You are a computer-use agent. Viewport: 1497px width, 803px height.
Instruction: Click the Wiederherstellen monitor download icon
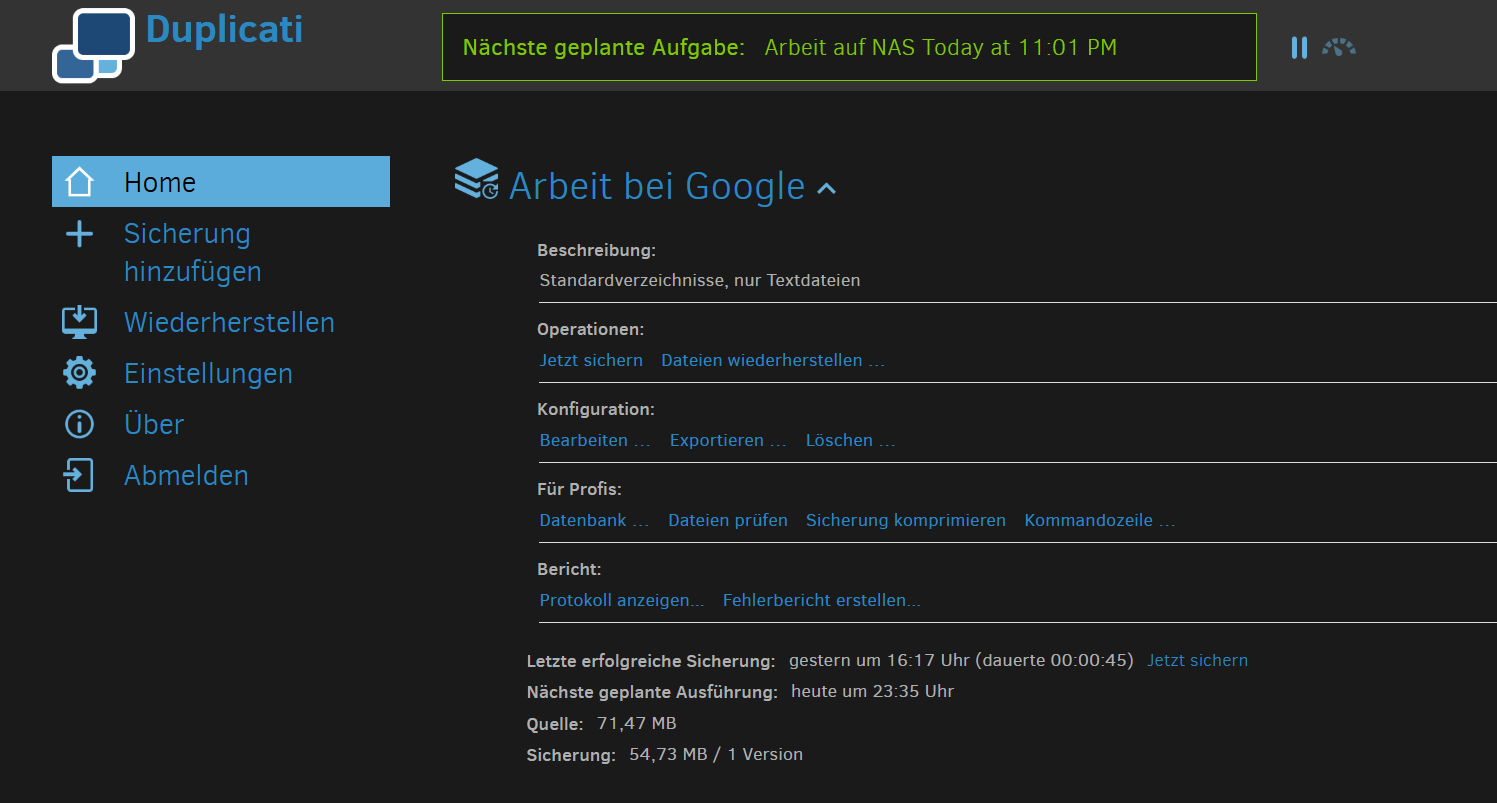tap(79, 322)
